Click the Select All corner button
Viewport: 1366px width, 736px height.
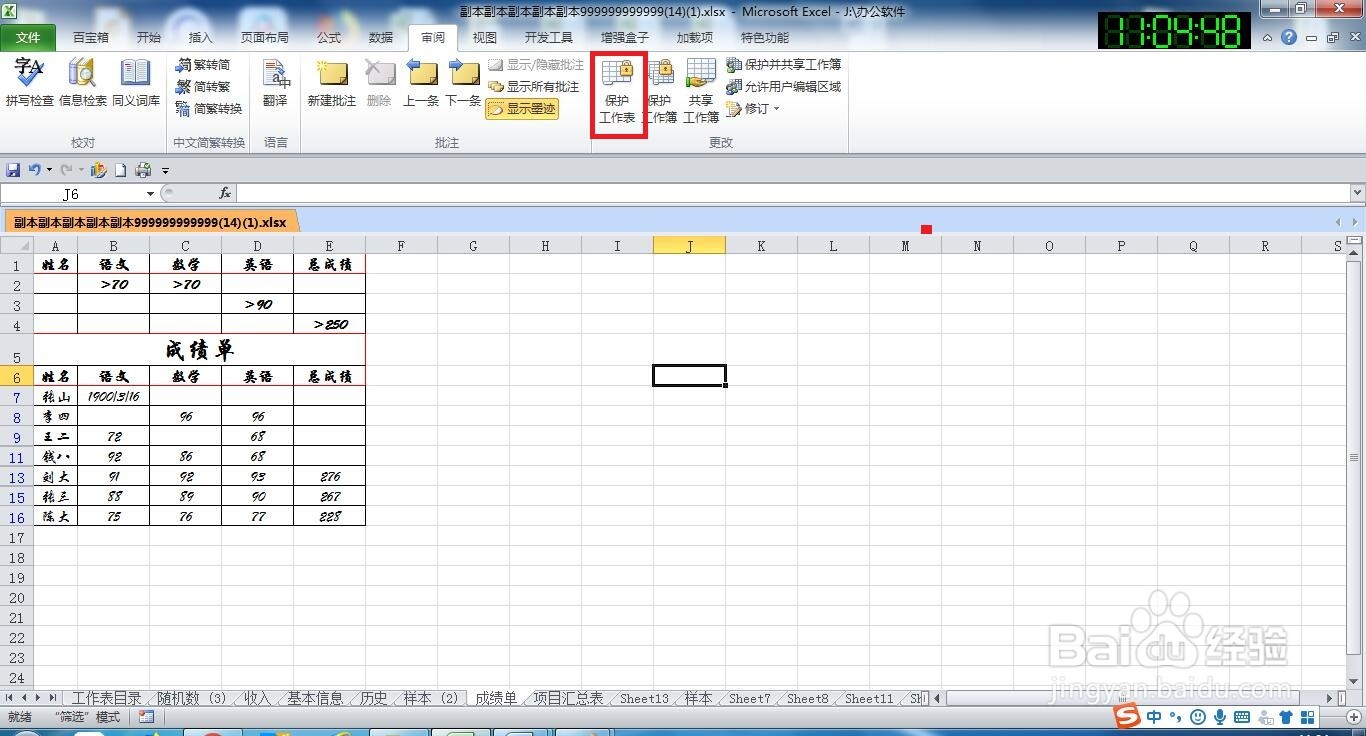tap(16, 246)
